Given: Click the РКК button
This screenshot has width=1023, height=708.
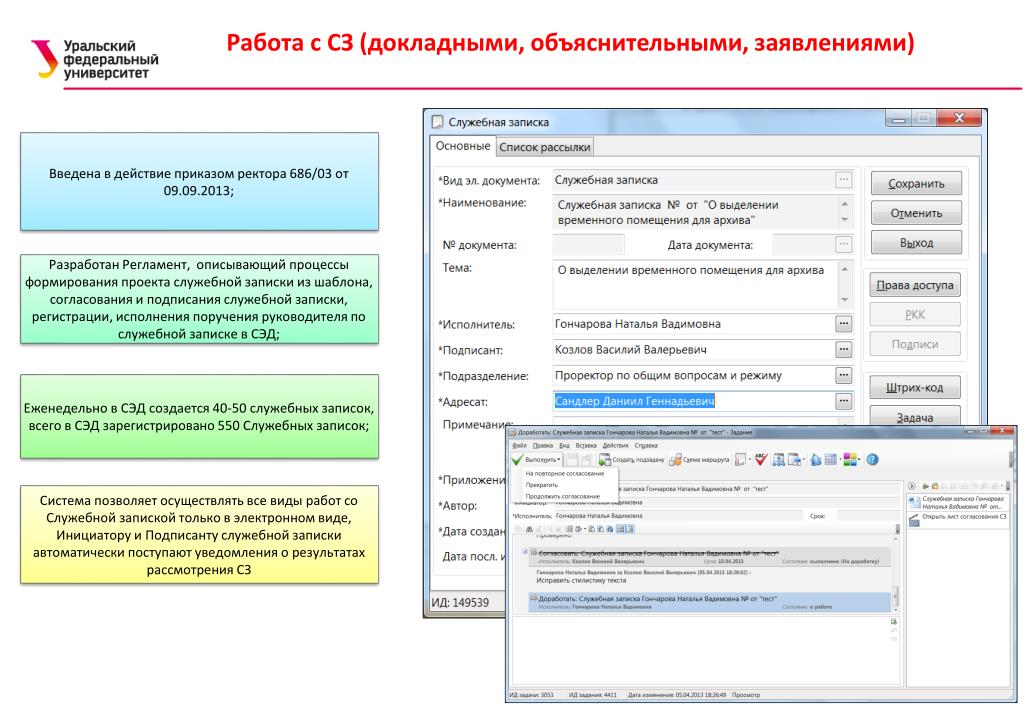Looking at the screenshot, I should coord(915,315).
